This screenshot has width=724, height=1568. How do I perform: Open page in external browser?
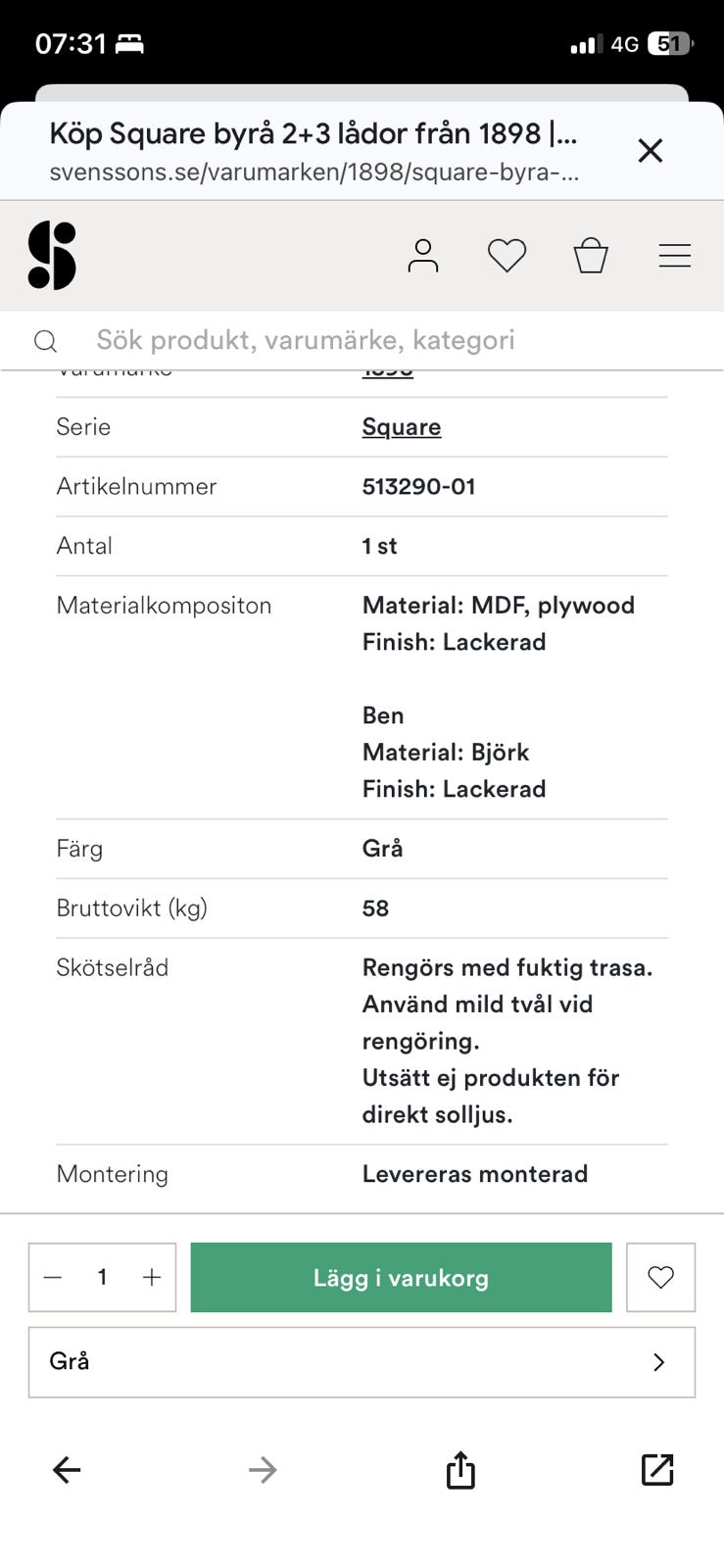point(657,1470)
